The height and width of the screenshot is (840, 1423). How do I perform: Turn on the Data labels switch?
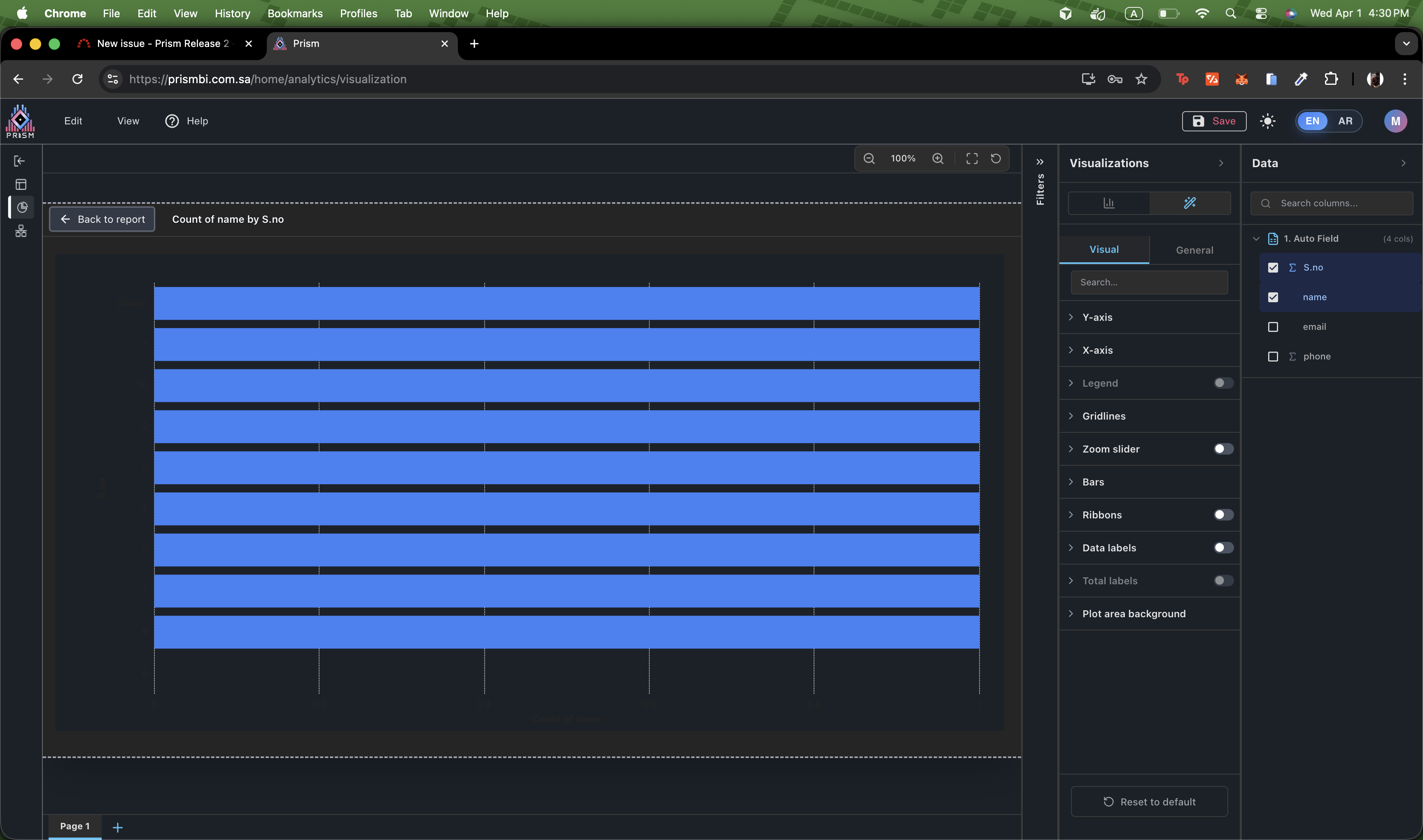1223,547
